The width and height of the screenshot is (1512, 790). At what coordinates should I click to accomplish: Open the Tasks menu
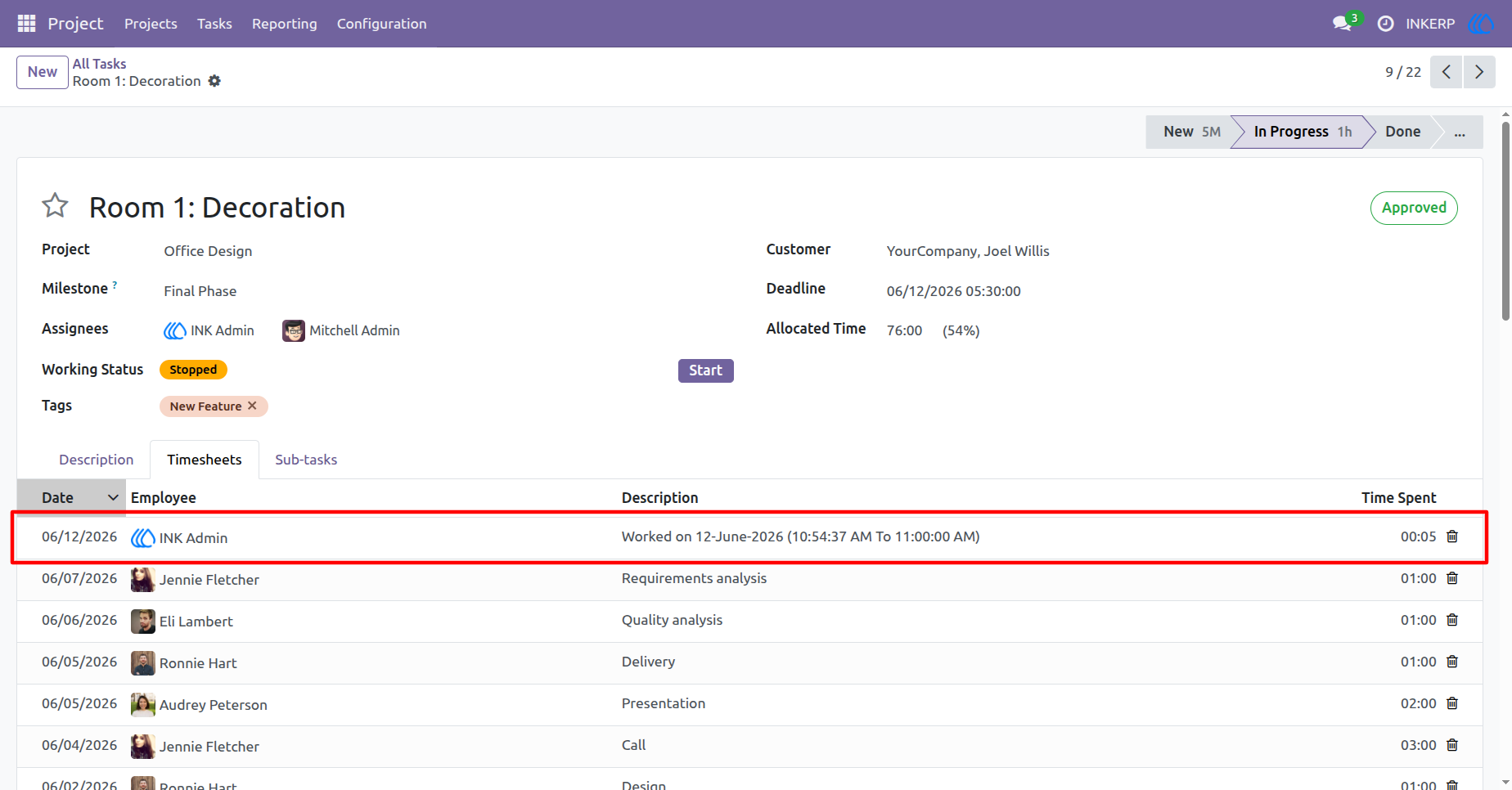pos(214,24)
